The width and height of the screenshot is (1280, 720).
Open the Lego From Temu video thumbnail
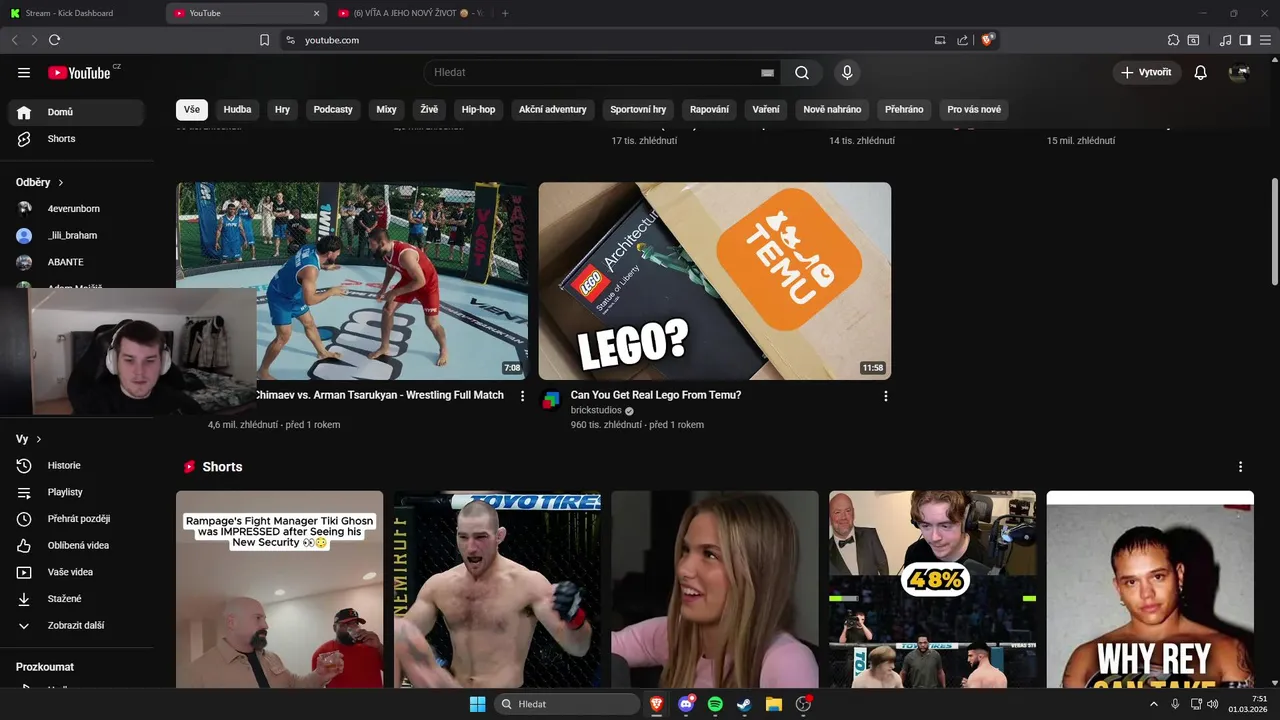[715, 281]
